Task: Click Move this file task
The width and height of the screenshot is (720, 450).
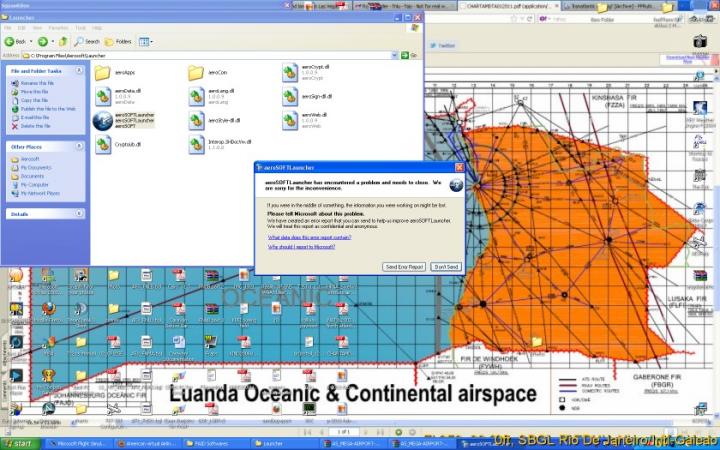Action: click(30, 91)
